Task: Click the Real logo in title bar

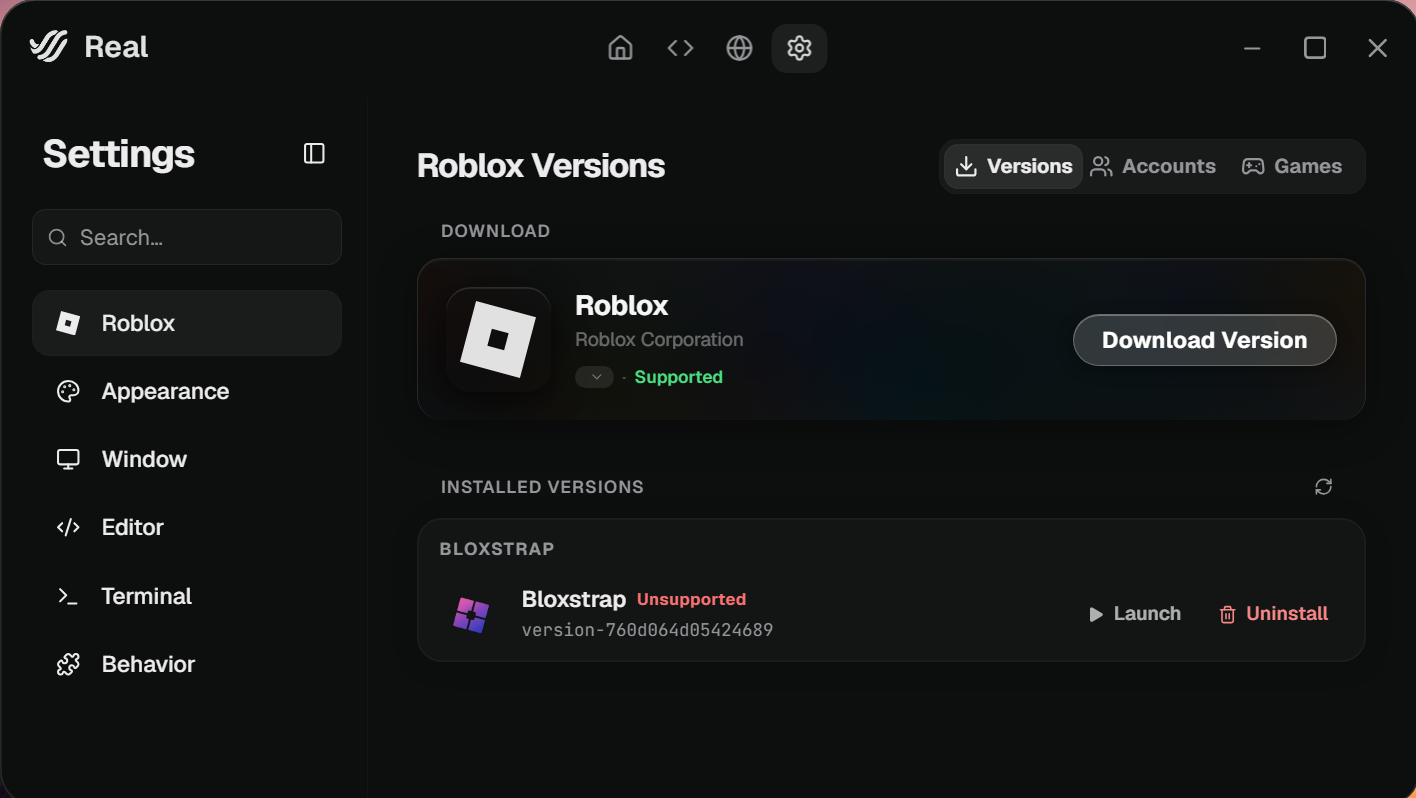Action: 48,47
